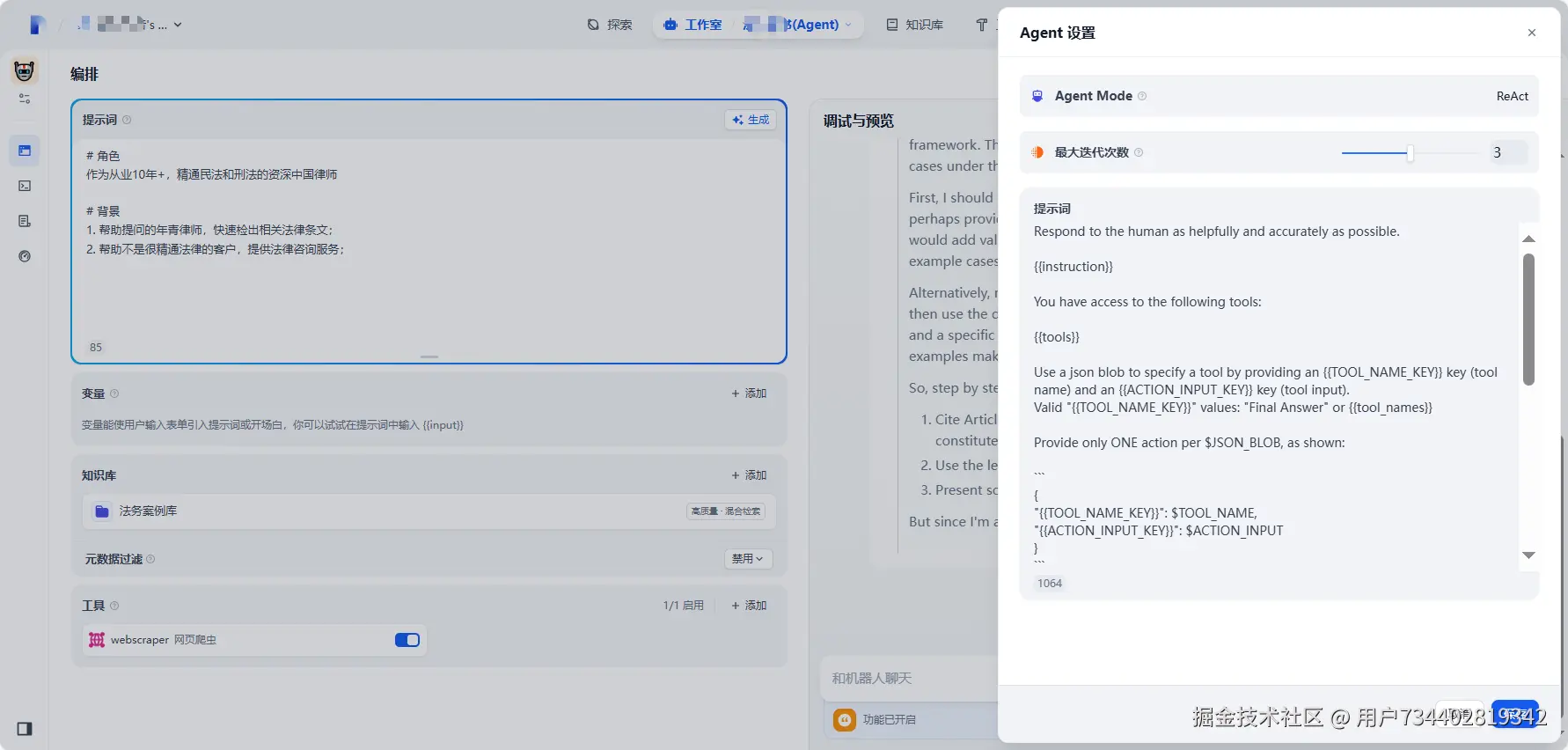Image resolution: width=1568 pixels, height=750 pixels.
Task: Click the 知识库 book icon in top bar
Action: coord(892,25)
